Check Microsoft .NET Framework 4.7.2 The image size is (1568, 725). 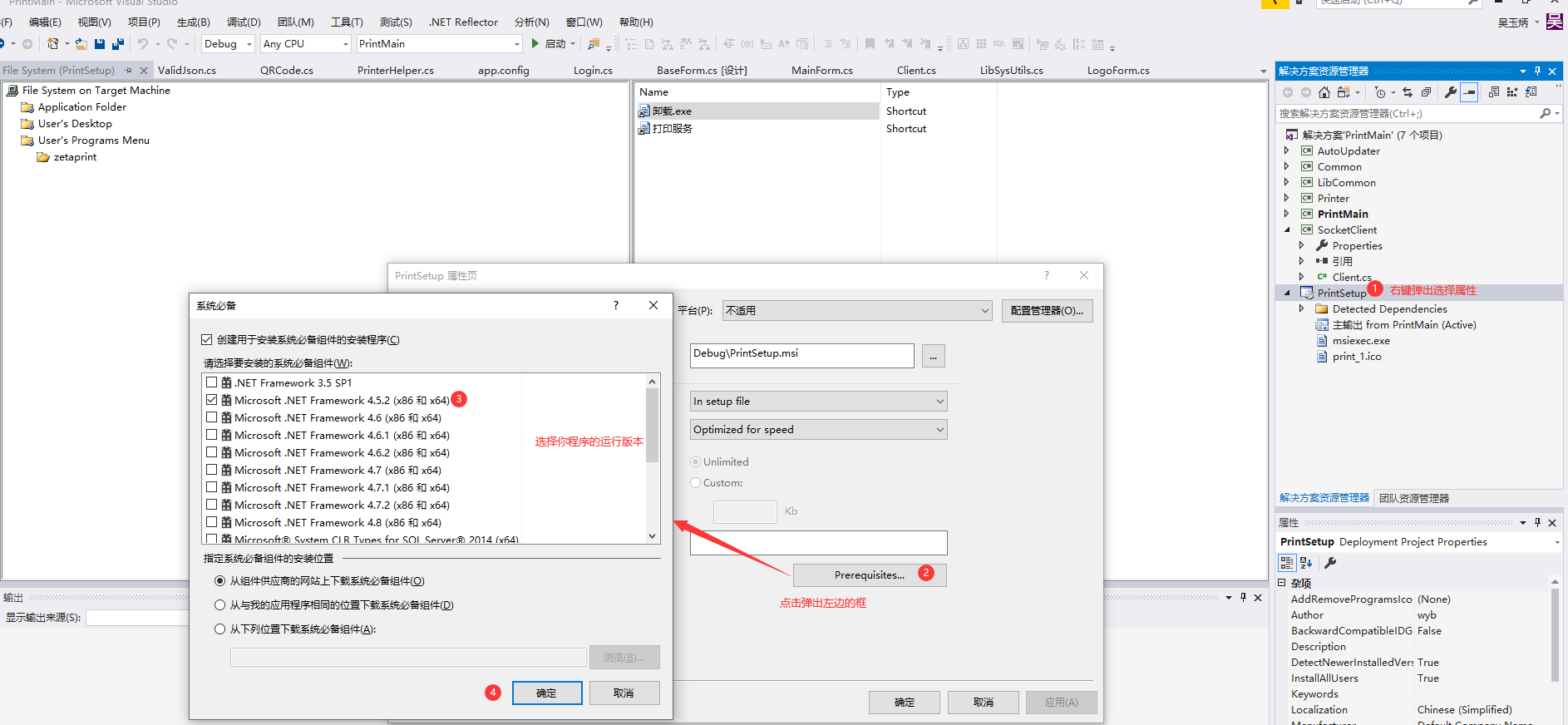(x=212, y=505)
